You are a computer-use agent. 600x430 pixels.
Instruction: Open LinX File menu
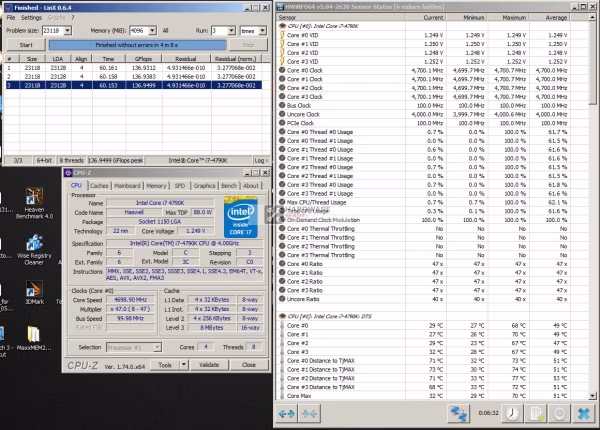tap(11, 18)
